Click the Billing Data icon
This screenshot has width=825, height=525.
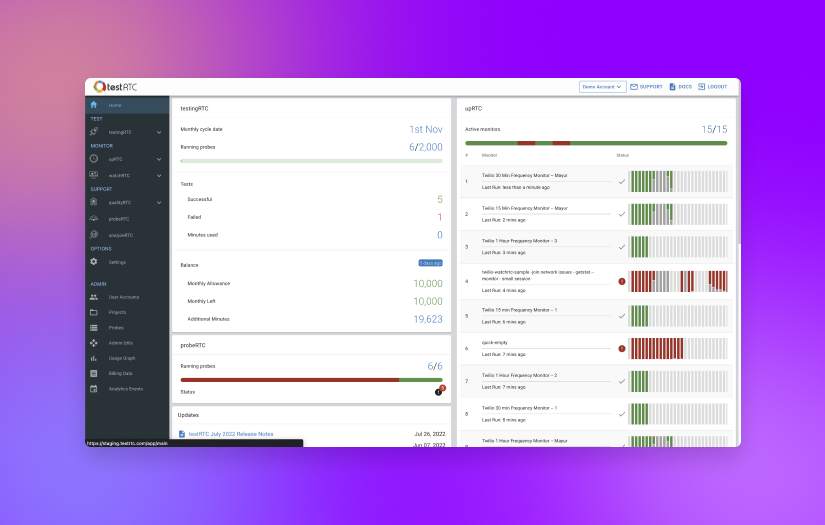pos(94,373)
